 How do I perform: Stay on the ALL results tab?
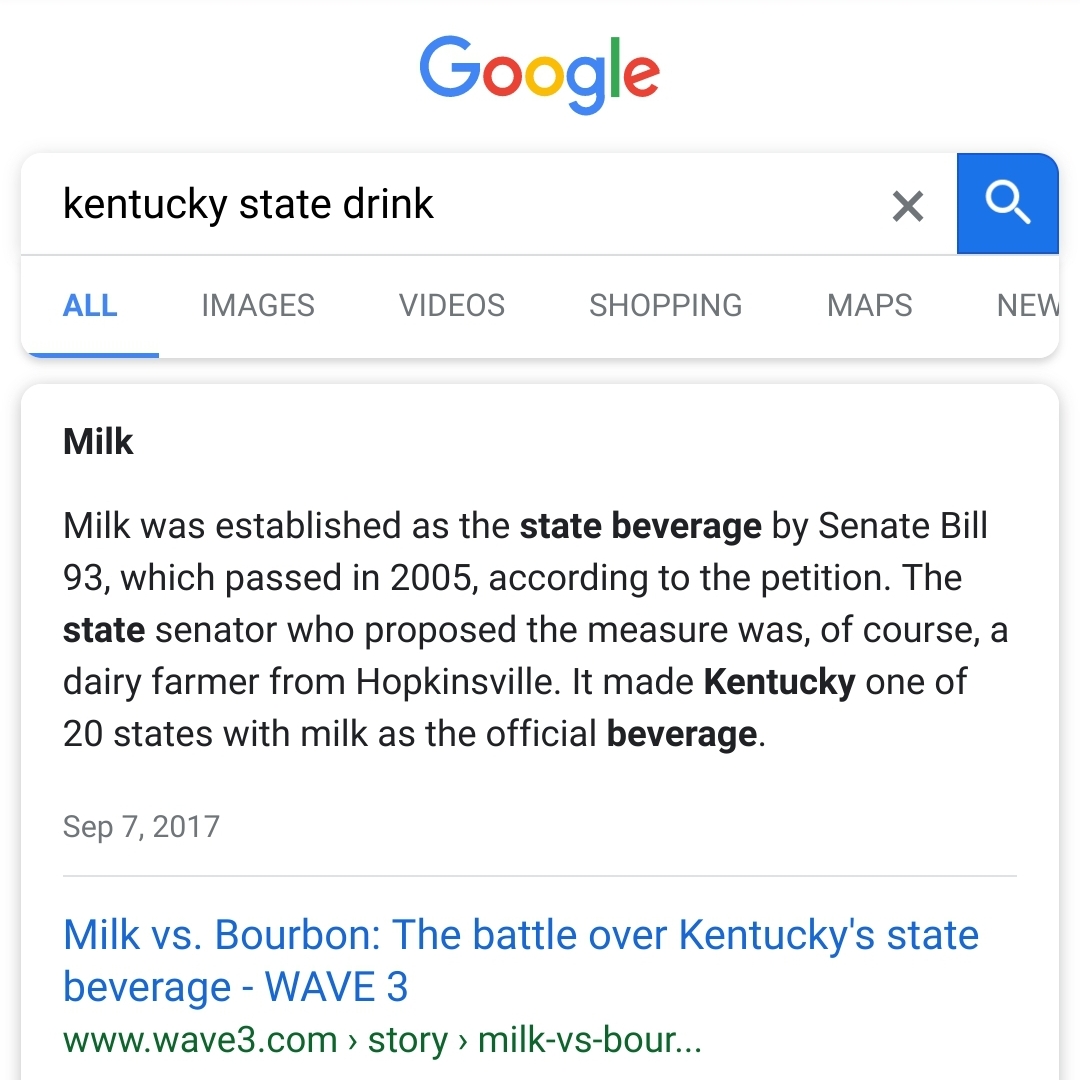click(x=90, y=305)
